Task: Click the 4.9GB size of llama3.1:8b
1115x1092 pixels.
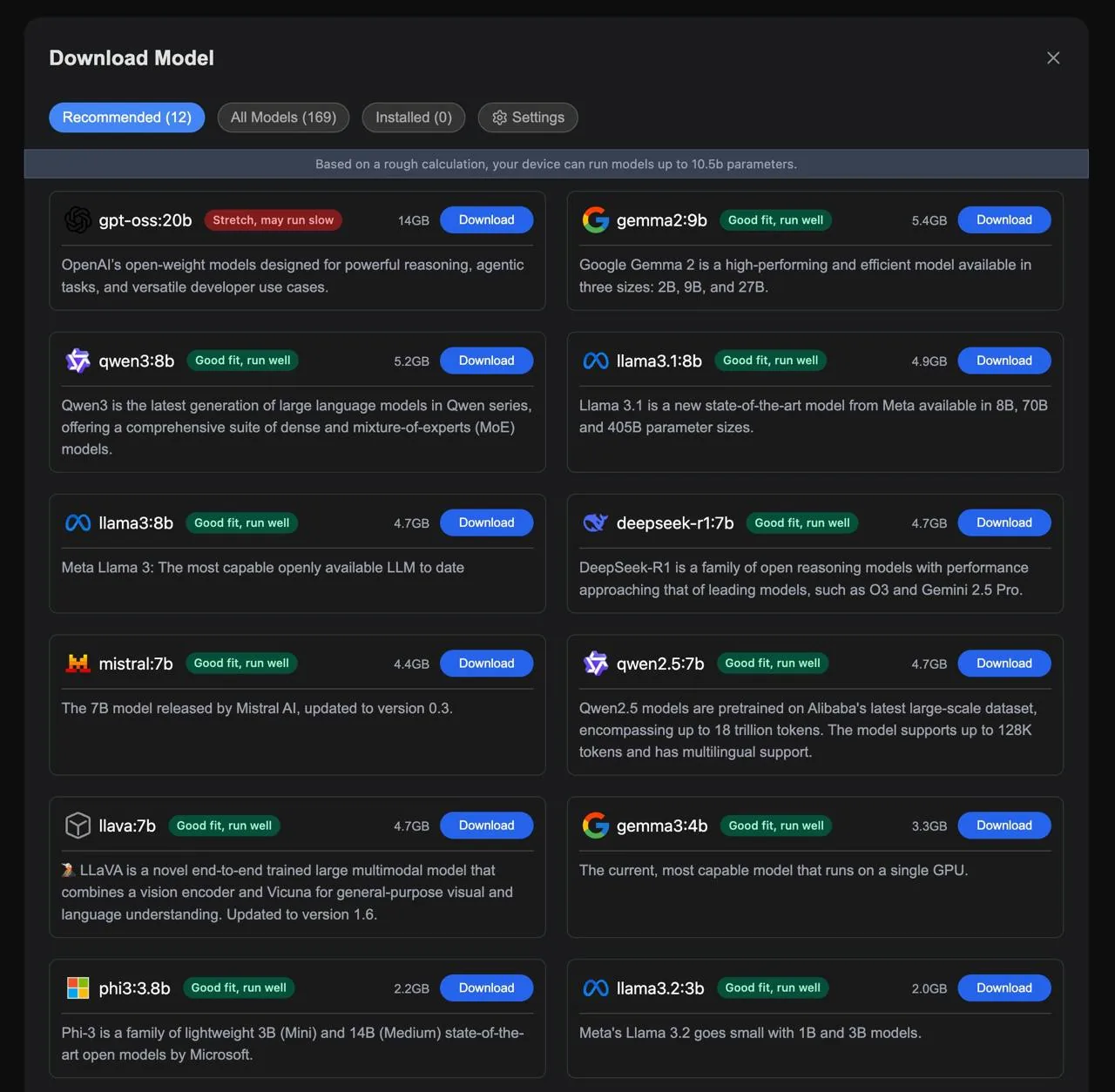Action: pos(929,361)
